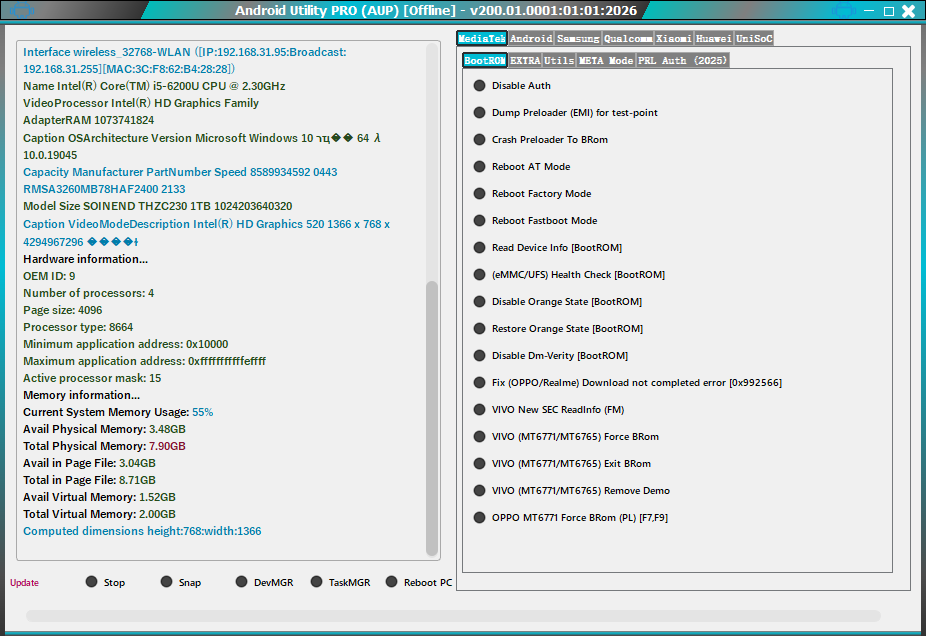The image size is (926, 636).
Task: Take a screenshot with Snap
Action: point(167,582)
